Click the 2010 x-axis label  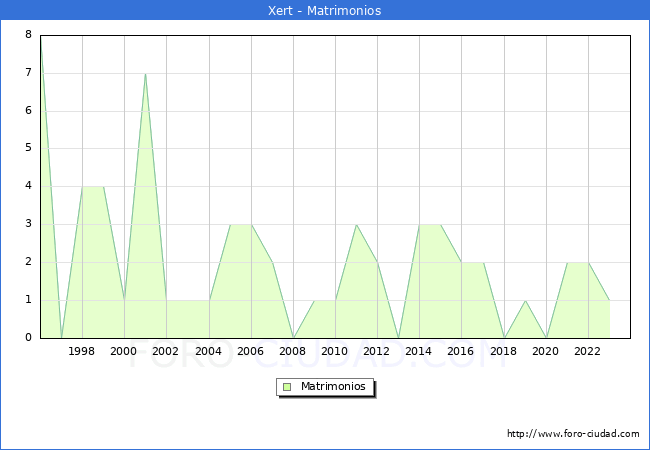point(335,351)
